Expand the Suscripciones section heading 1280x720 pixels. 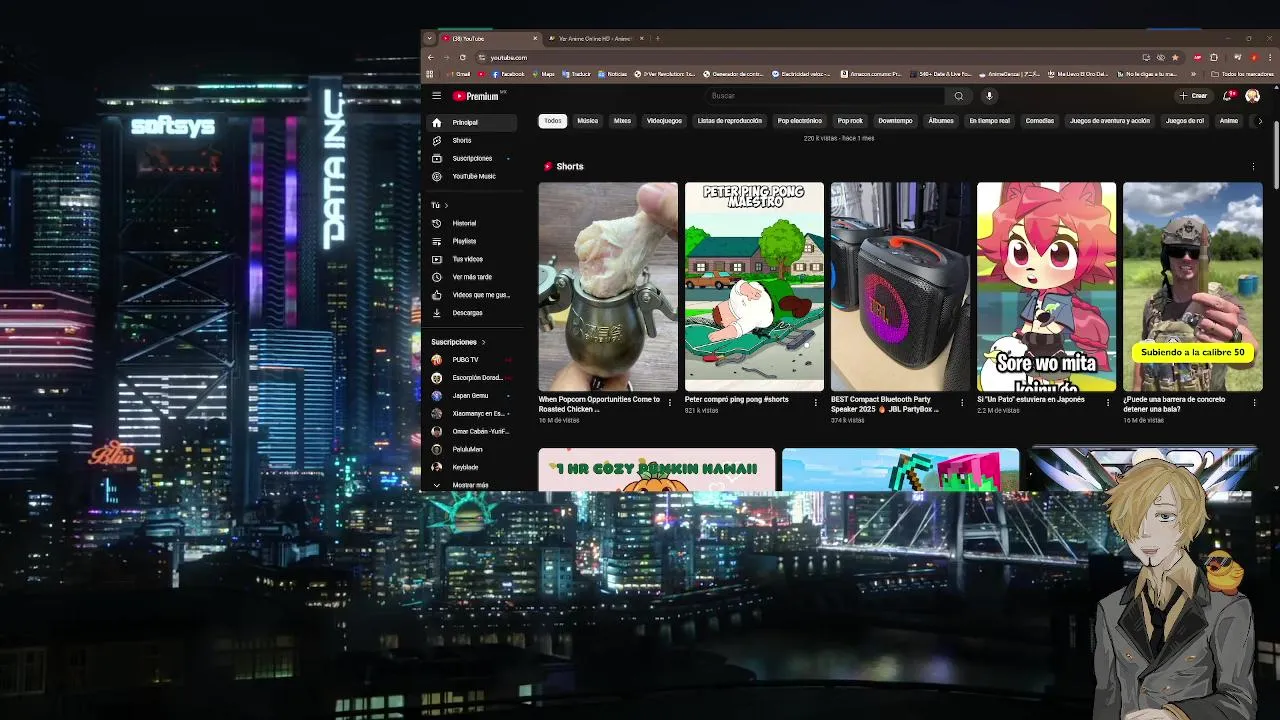[x=458, y=342]
